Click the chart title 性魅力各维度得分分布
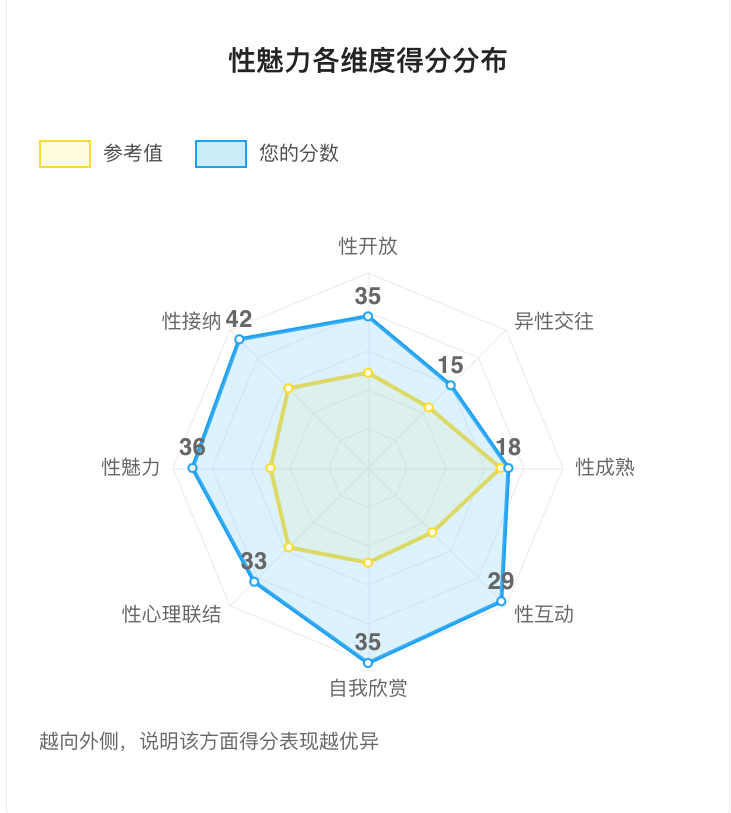Image resolution: width=731 pixels, height=813 pixels. [x=368, y=60]
